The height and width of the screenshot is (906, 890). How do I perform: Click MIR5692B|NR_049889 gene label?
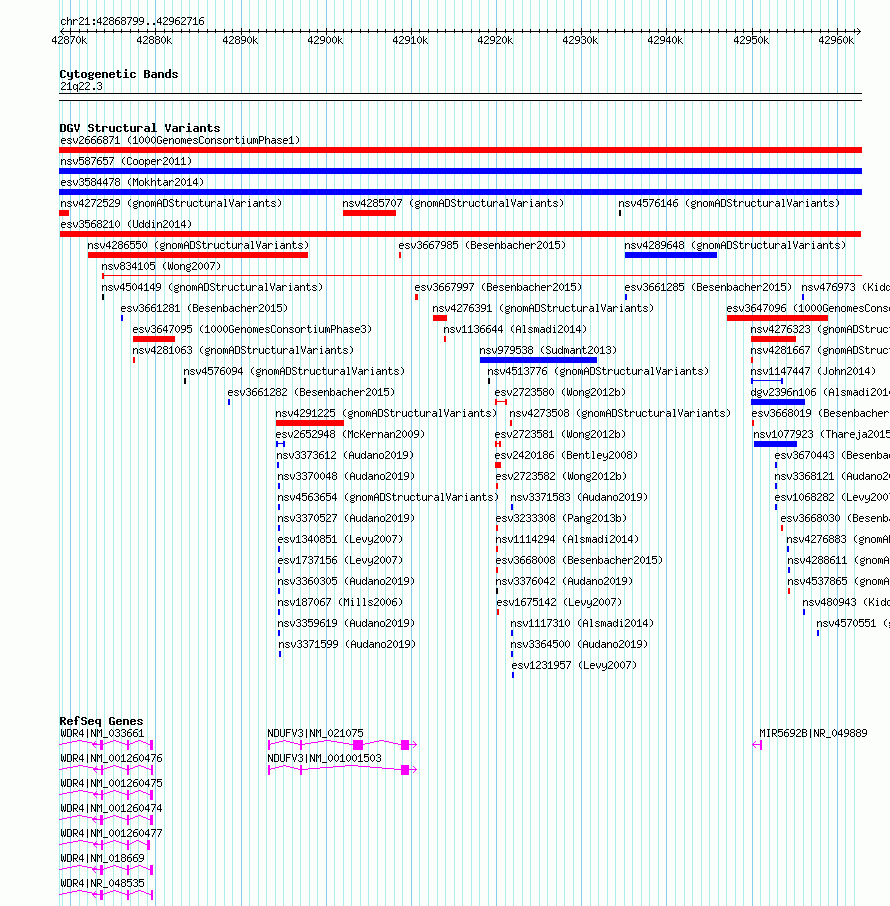(813, 733)
